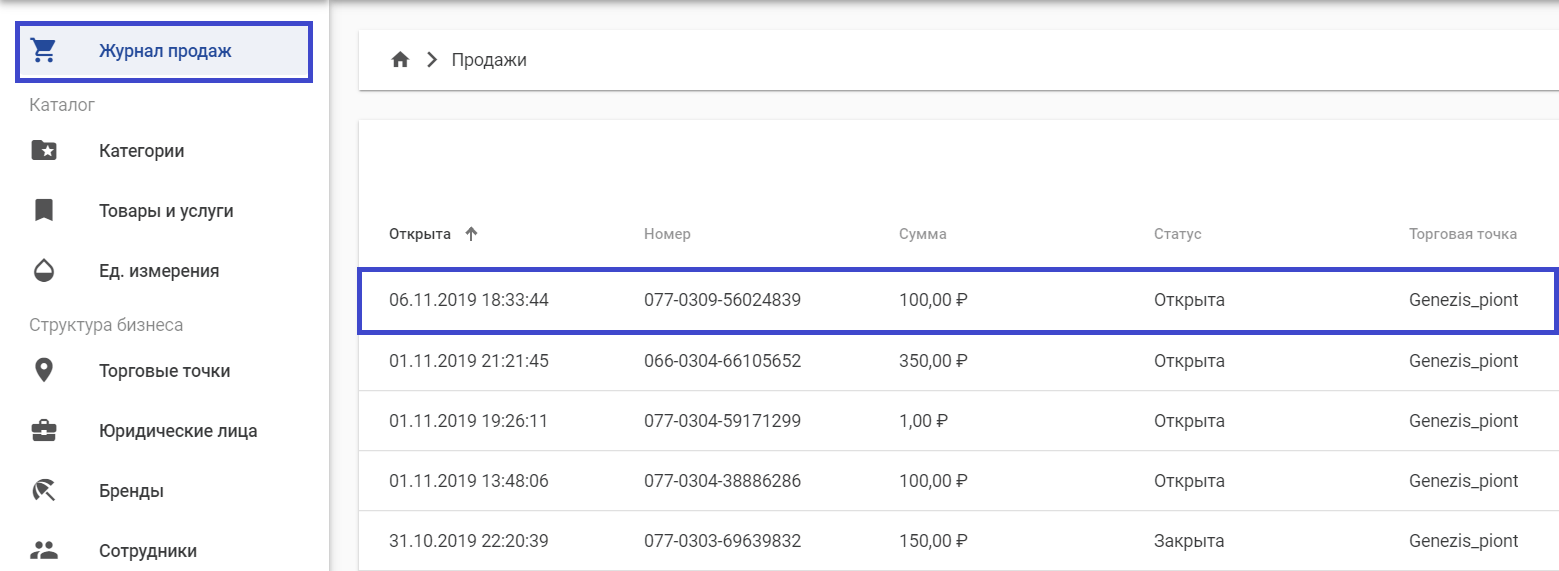Viewport: 1559px width, 571px height.
Task: Click the shopping cart icon for Журнал продаж
Action: coord(43,51)
